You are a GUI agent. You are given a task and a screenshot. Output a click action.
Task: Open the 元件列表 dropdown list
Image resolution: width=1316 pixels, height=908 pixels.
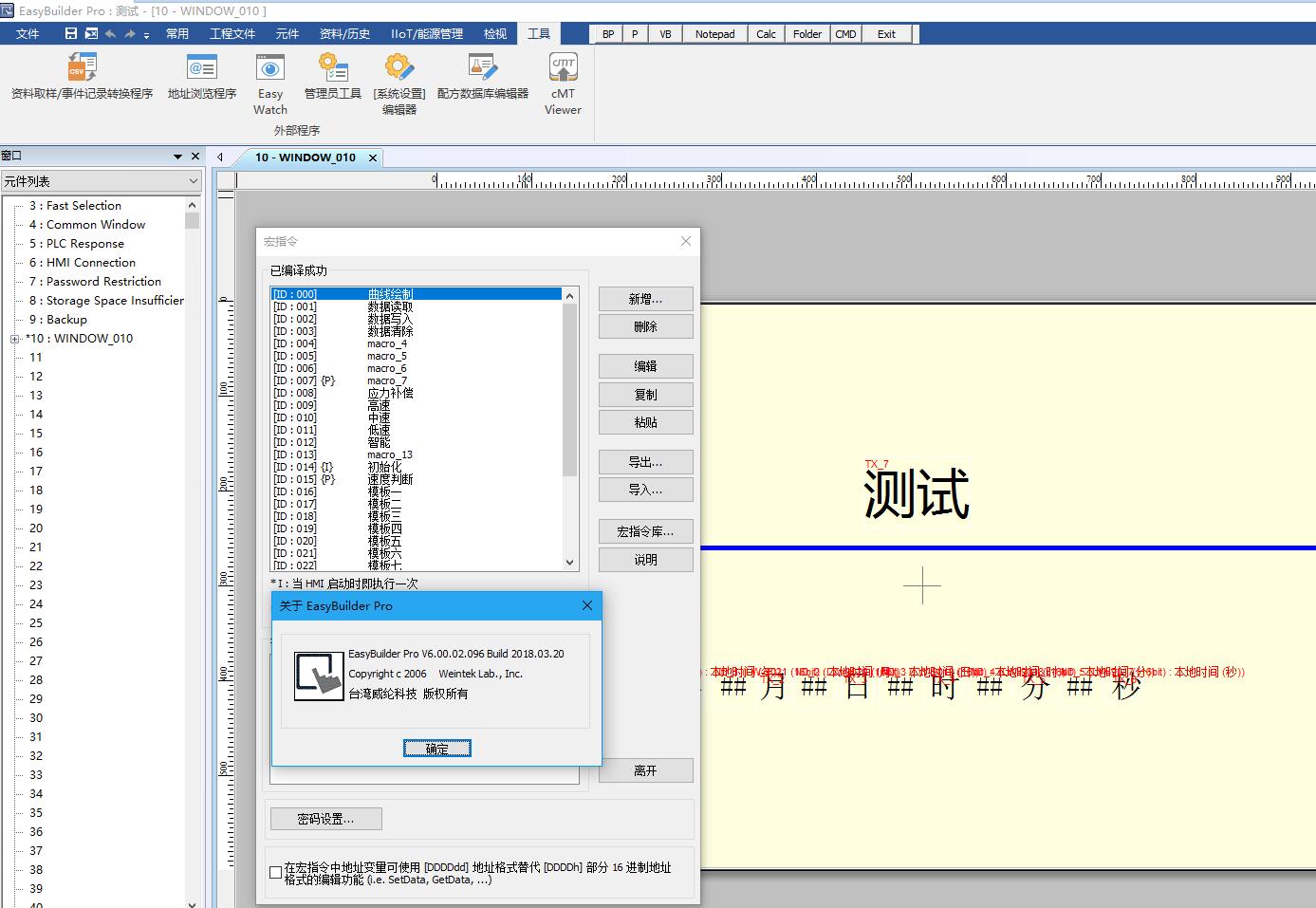[x=193, y=181]
